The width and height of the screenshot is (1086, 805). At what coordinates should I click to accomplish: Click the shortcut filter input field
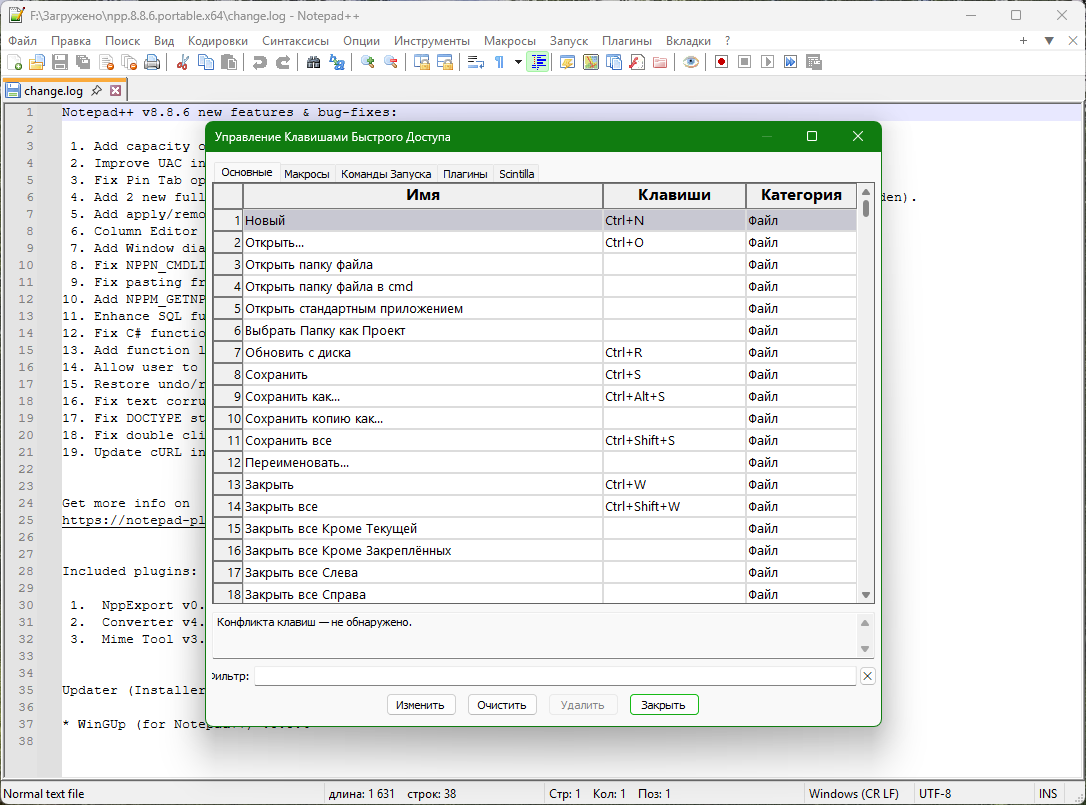(x=555, y=677)
